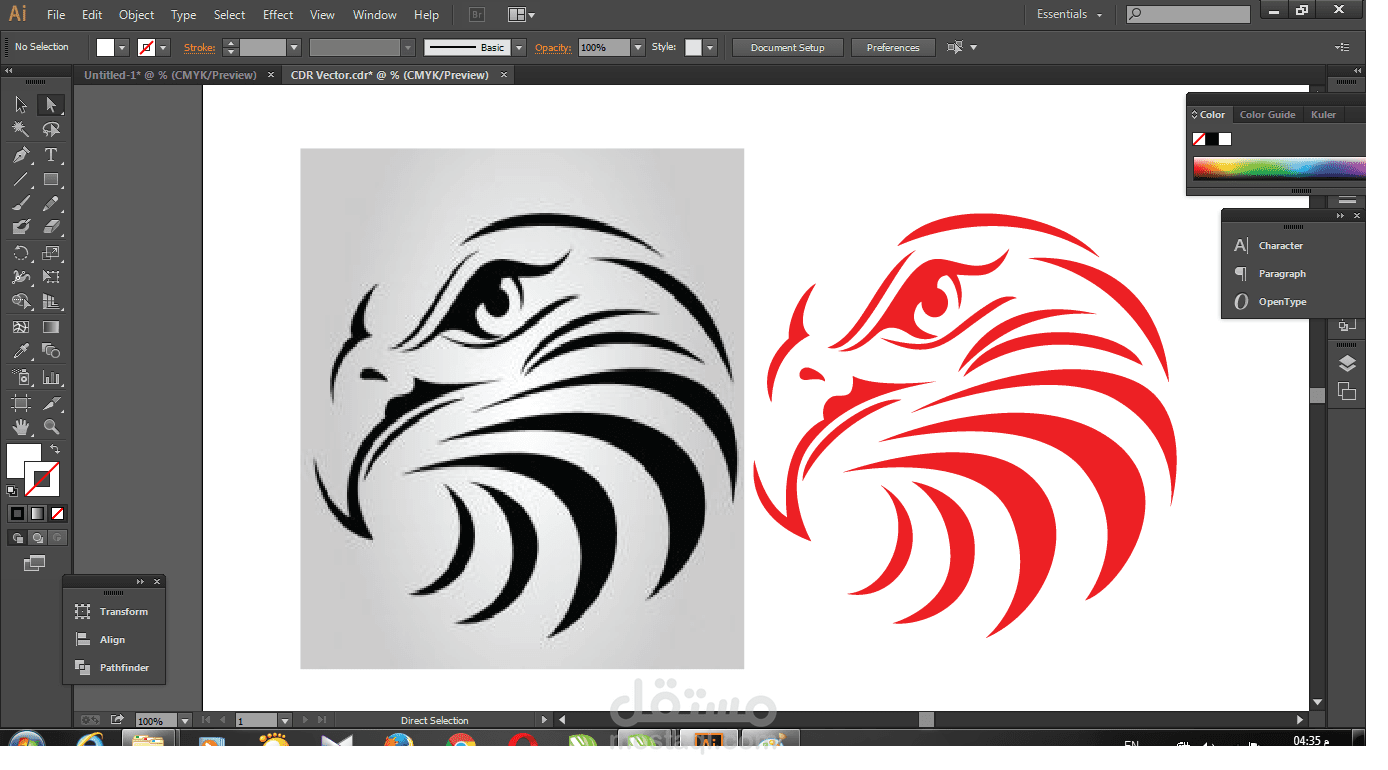
Task: Select the Perspective Grid tool
Action: [51, 302]
